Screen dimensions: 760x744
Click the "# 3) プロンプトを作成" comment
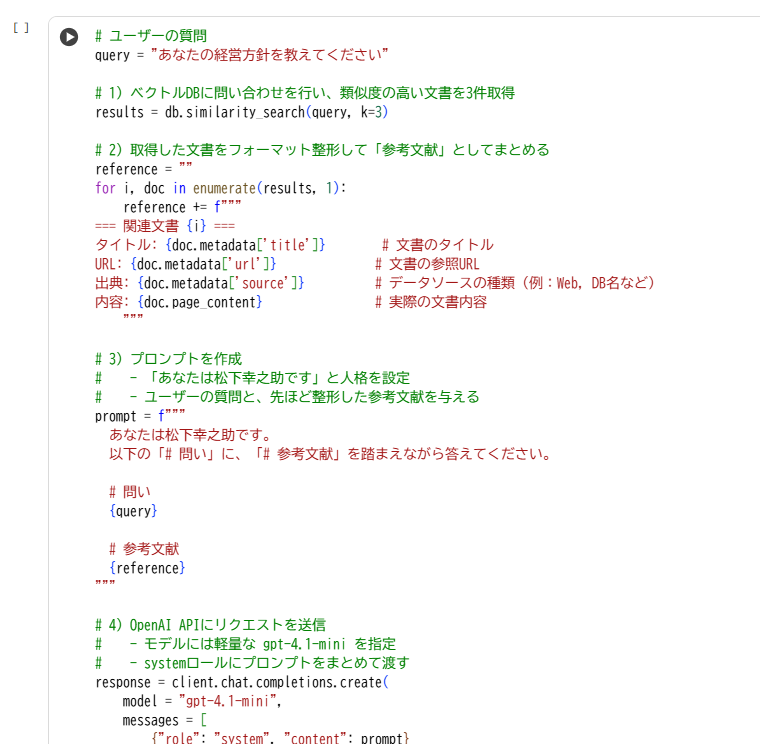tap(168, 359)
